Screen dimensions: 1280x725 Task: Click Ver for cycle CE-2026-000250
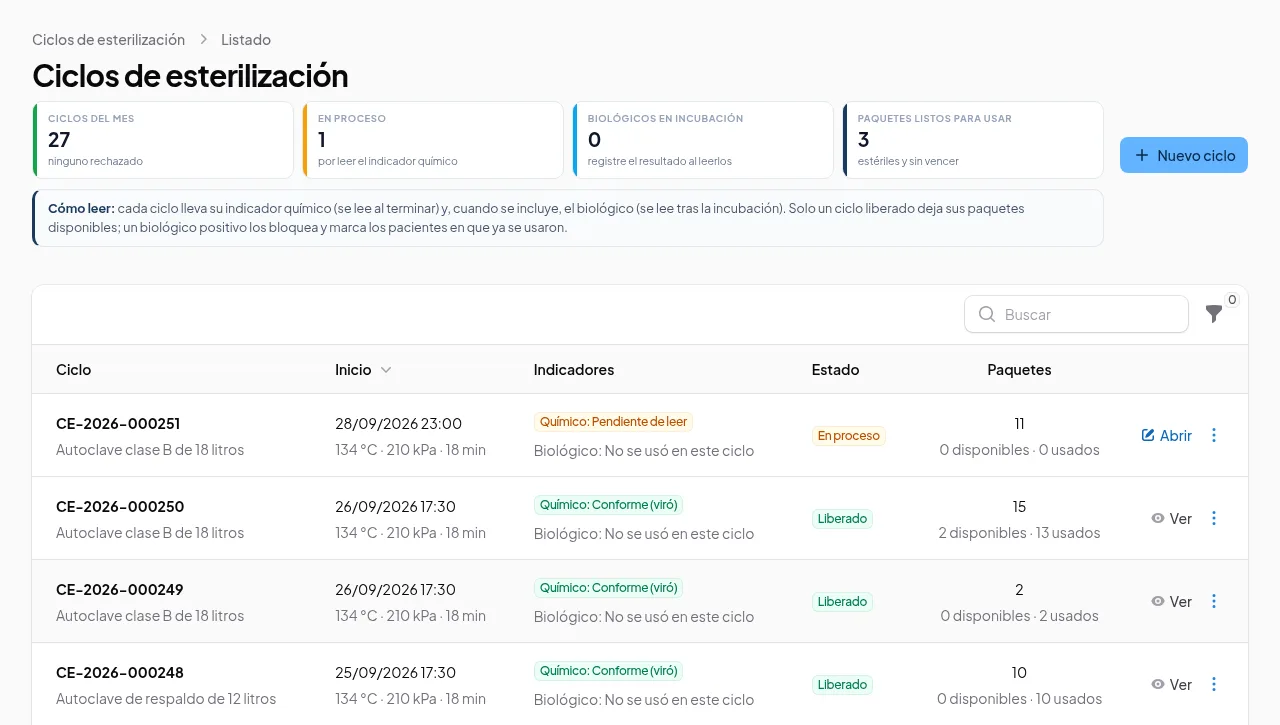click(x=1171, y=518)
